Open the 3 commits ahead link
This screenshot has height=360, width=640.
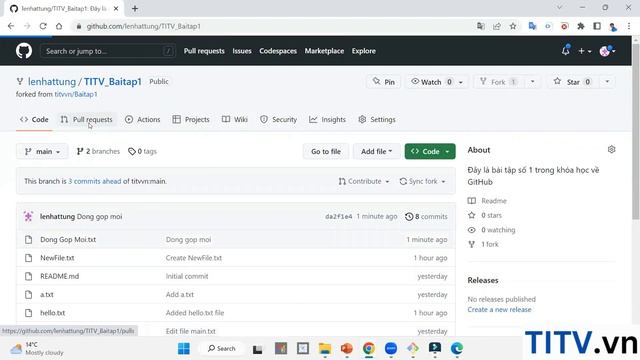pos(95,181)
